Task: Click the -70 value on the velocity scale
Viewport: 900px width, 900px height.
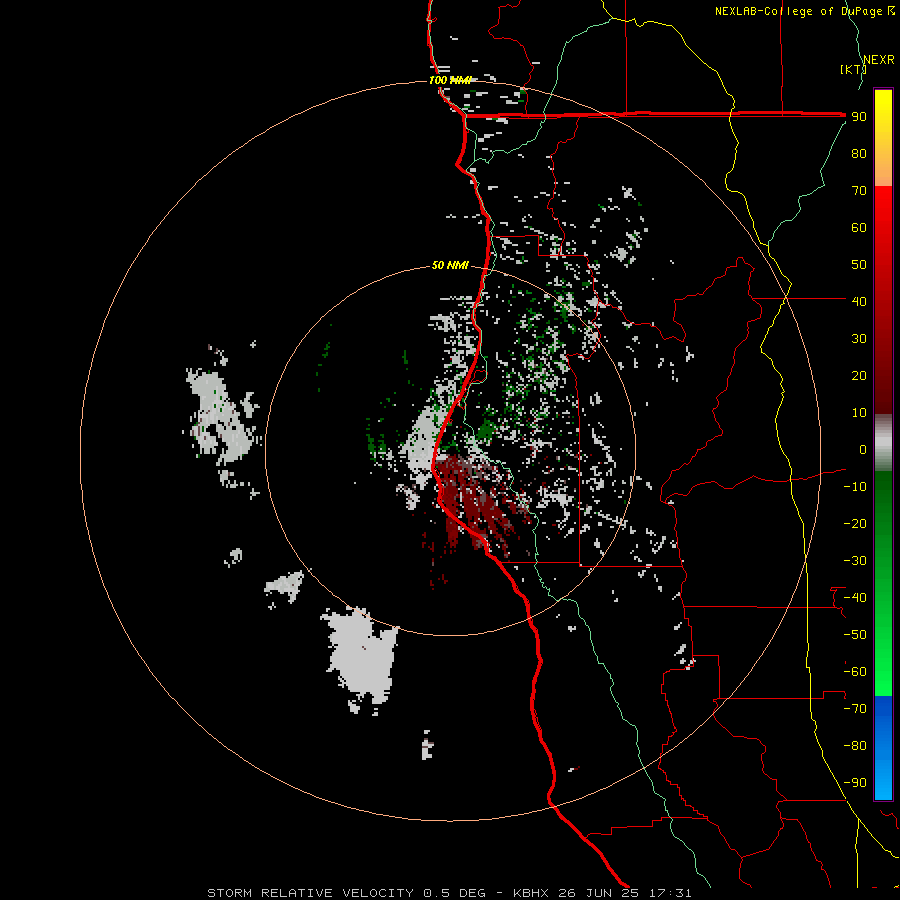Action: point(855,709)
